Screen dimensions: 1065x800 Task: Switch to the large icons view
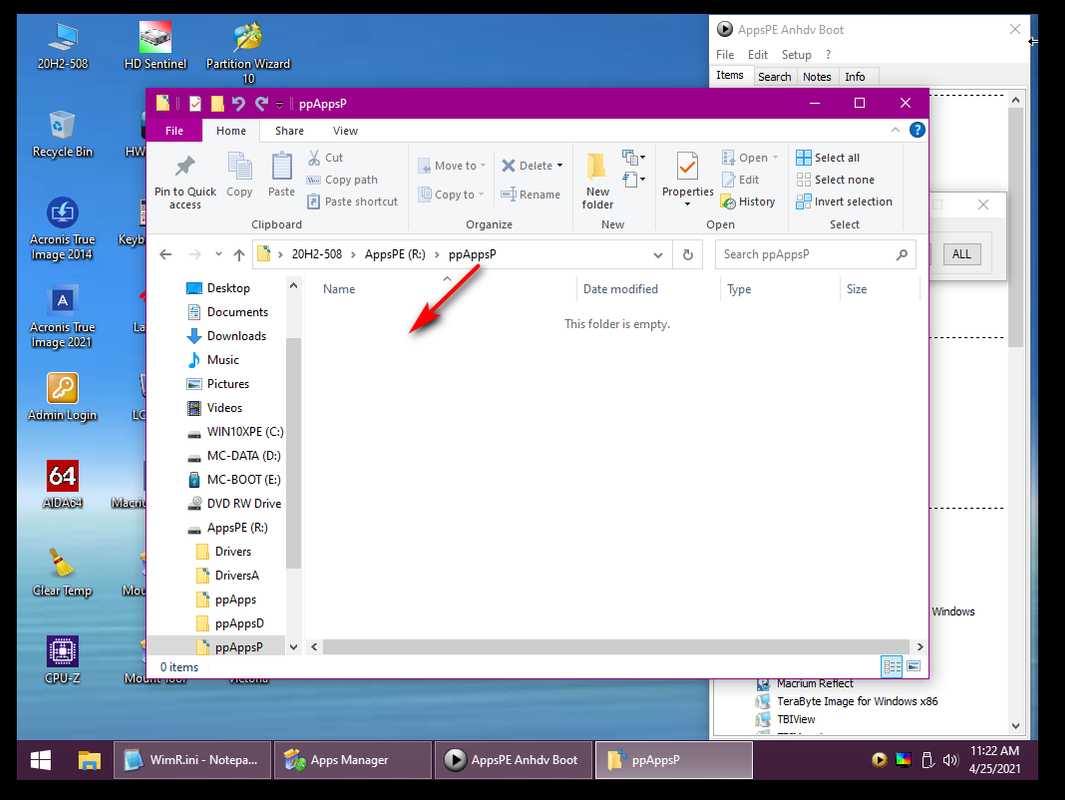pyautogui.click(x=914, y=666)
